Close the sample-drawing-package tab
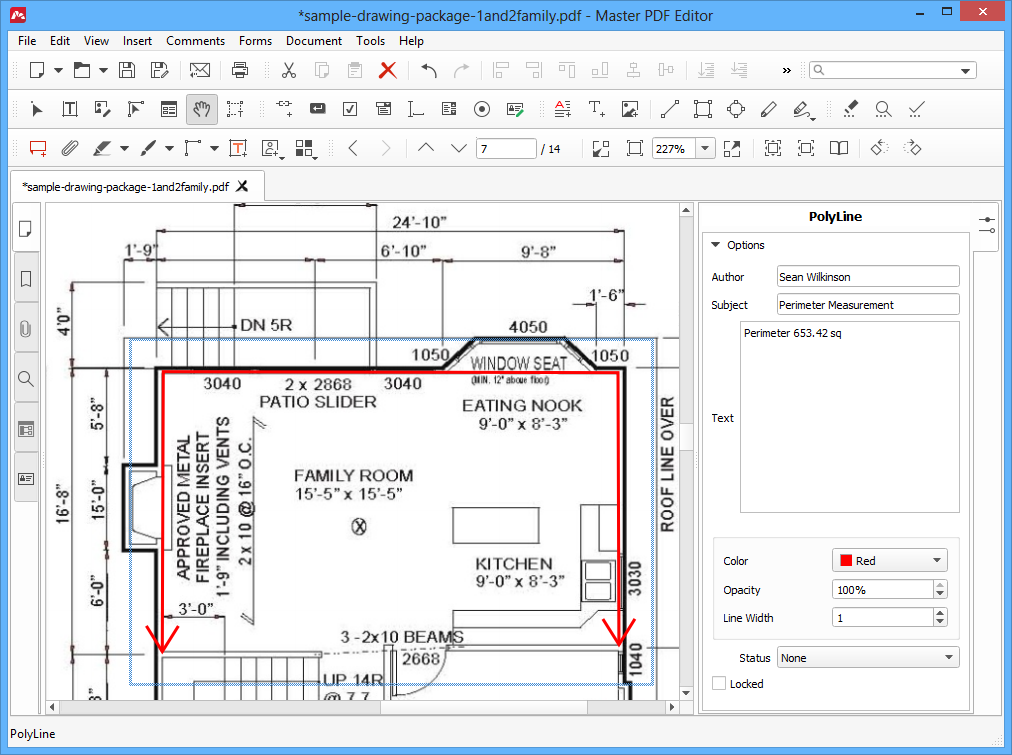Screen dimensions: 1012x755 point(242,186)
